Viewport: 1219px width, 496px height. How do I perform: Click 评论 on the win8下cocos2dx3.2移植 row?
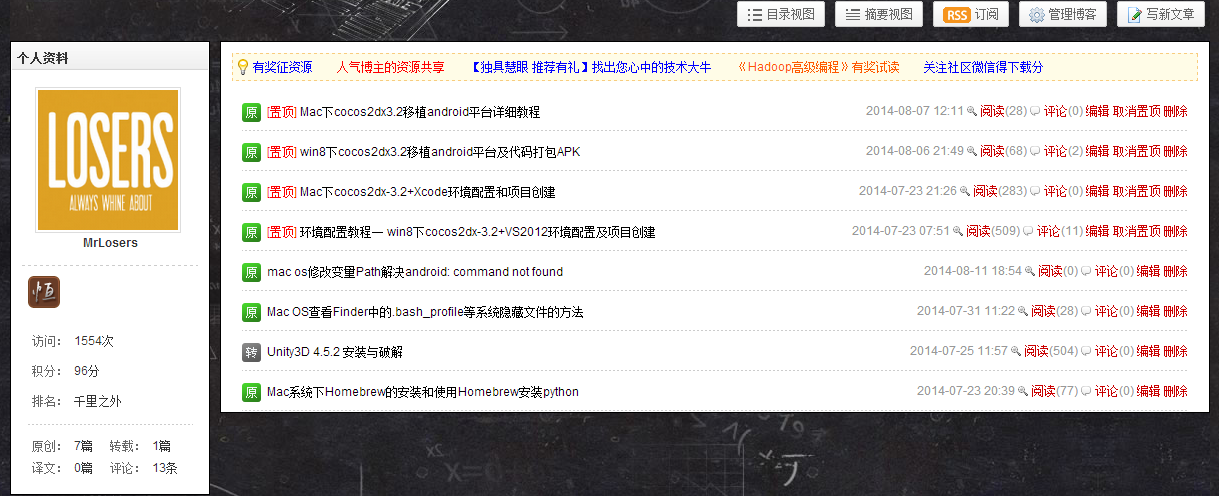[1056, 151]
